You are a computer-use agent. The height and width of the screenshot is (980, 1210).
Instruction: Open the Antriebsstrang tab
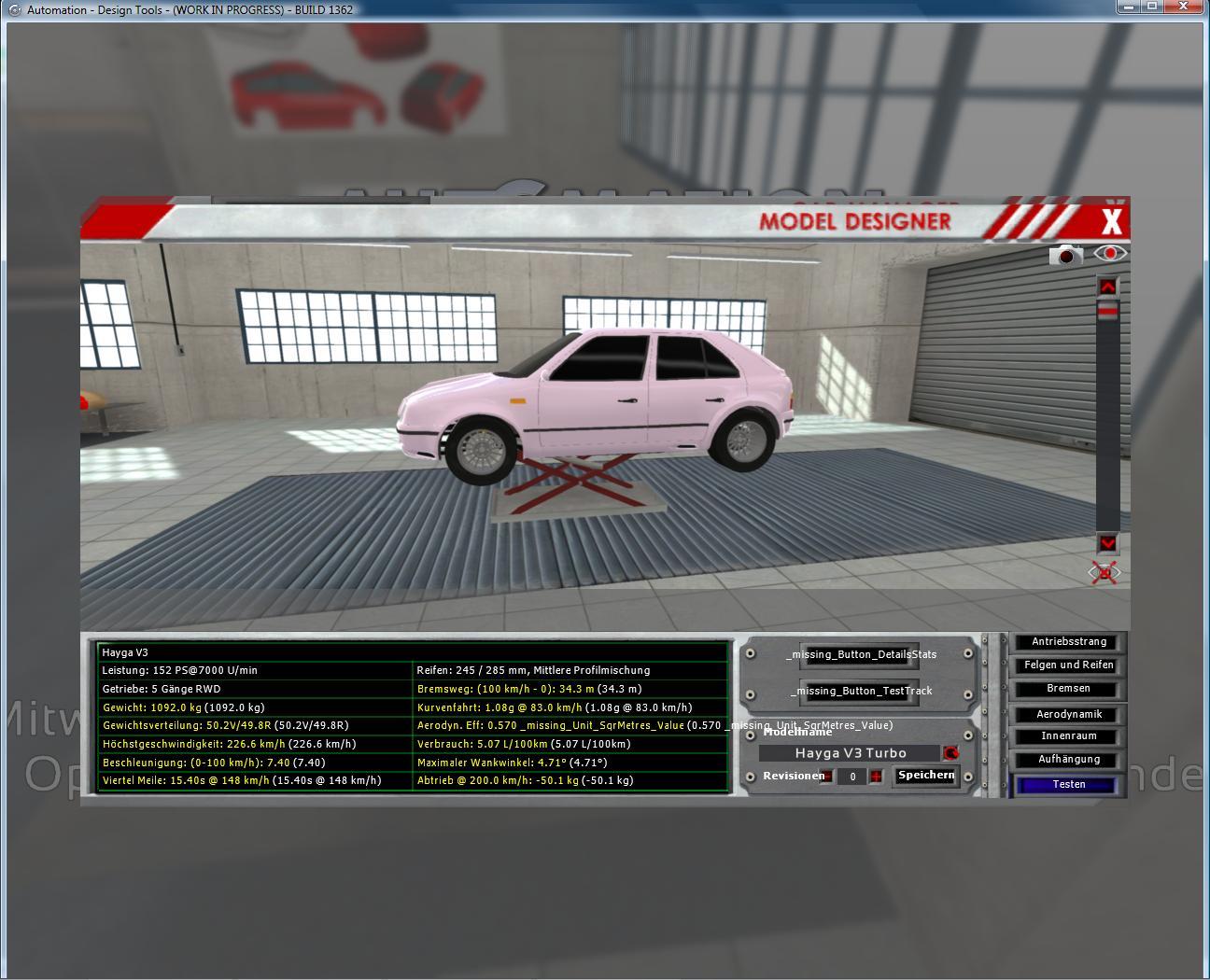coord(1069,642)
